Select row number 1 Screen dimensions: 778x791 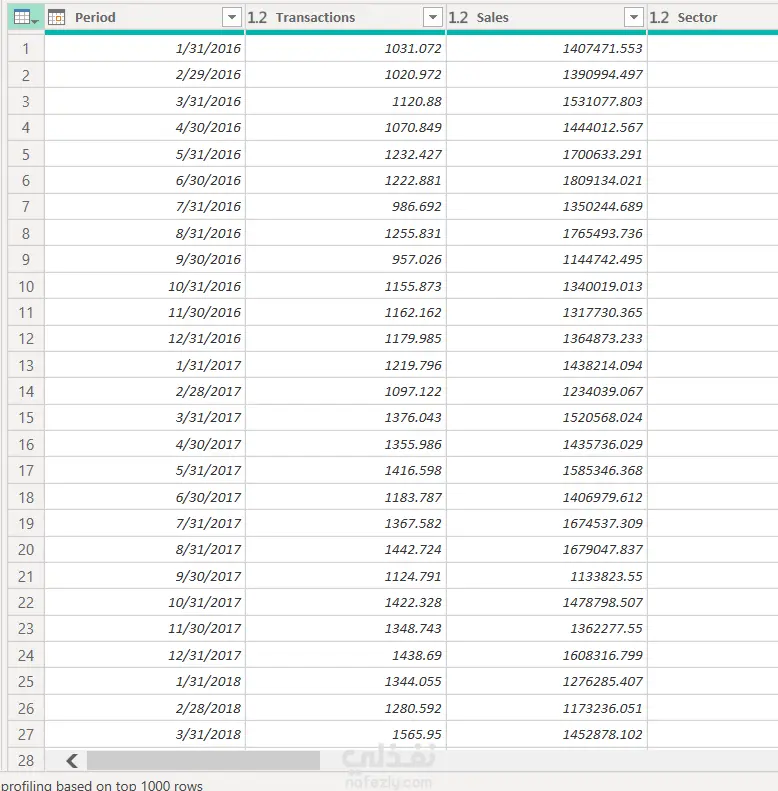pos(26,49)
